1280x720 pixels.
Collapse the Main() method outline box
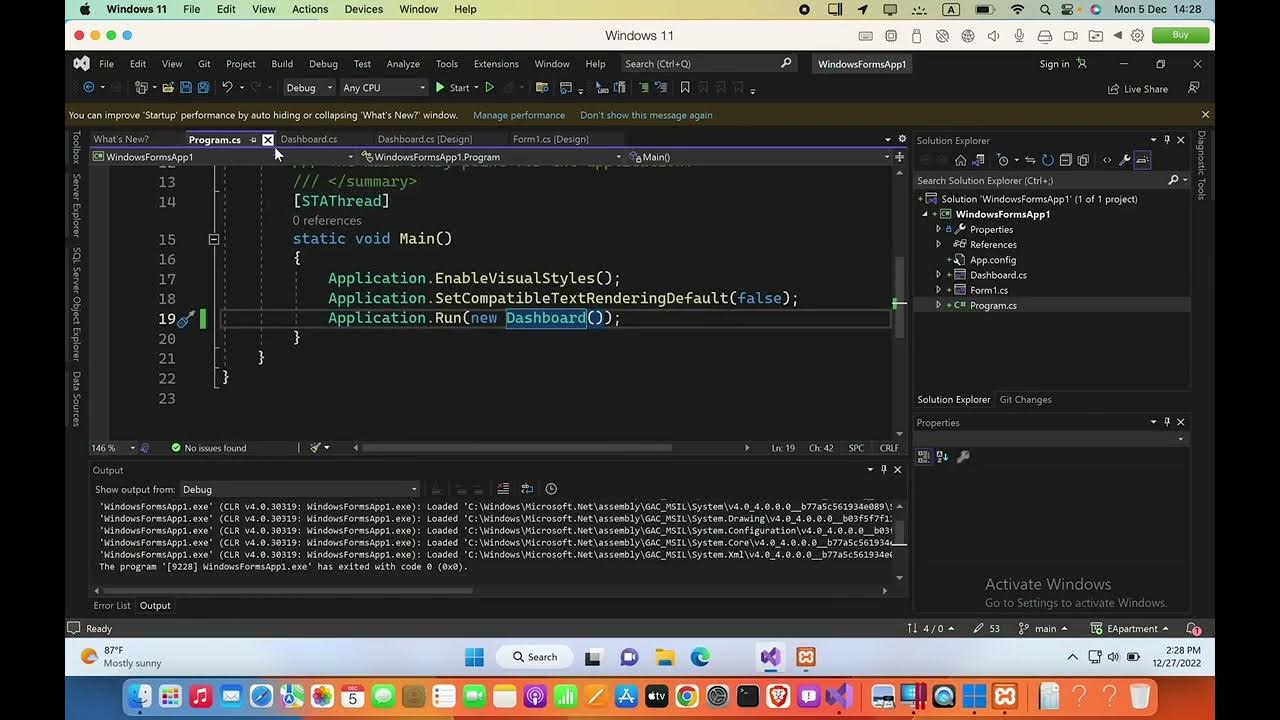[213, 239]
